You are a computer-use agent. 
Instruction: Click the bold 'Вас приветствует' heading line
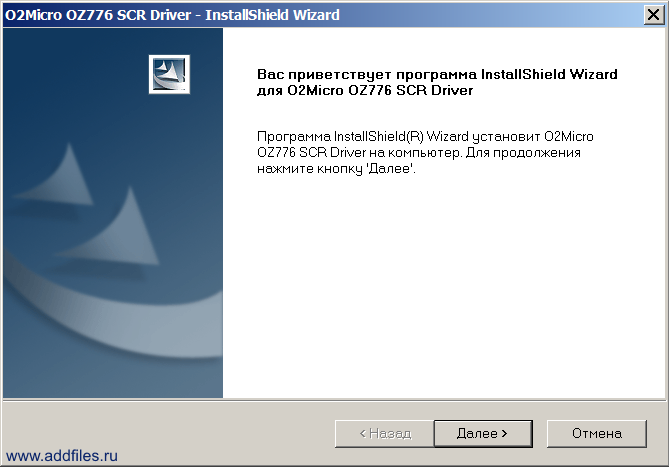(437, 74)
